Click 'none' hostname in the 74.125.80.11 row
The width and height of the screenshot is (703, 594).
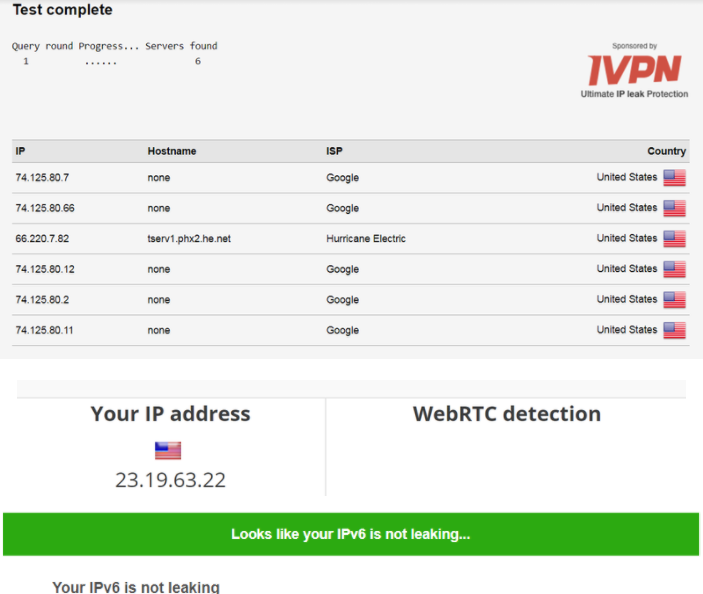pos(159,330)
